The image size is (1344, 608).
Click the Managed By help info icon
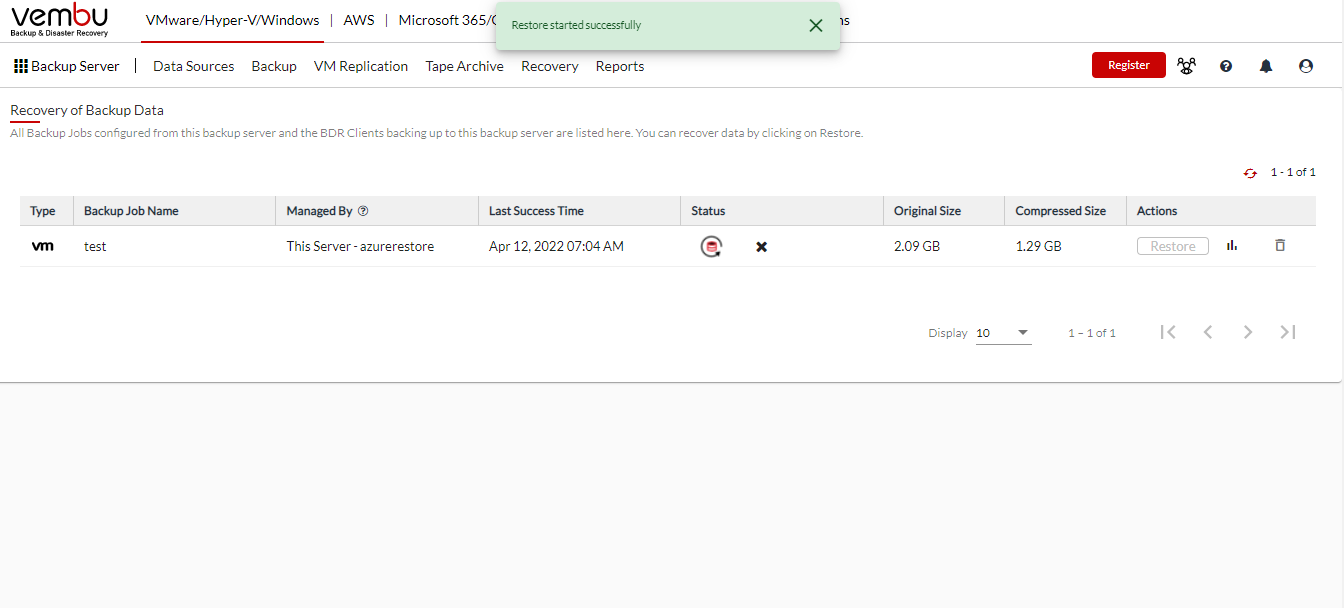click(x=363, y=211)
